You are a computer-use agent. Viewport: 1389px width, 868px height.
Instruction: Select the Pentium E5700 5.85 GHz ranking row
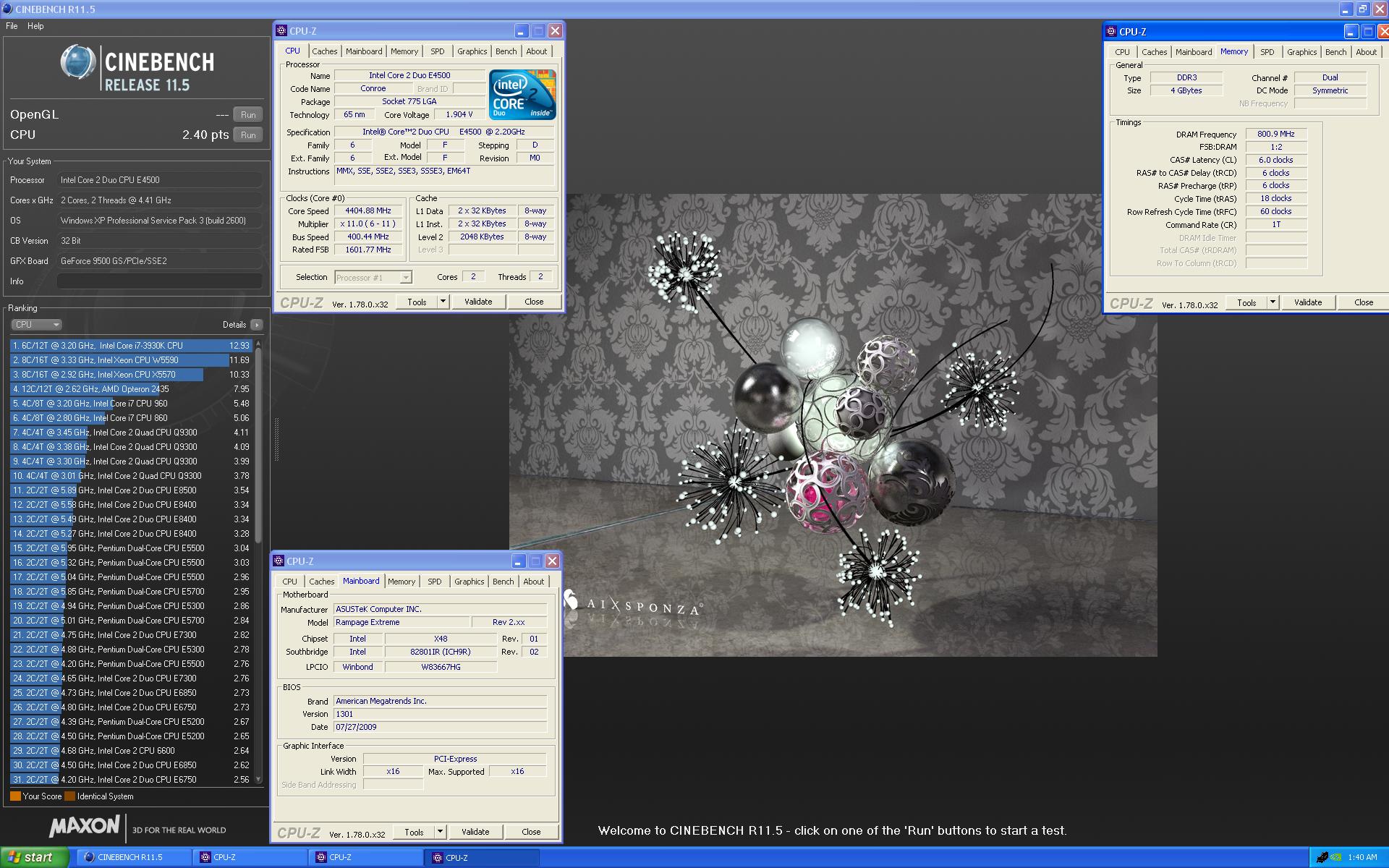131,592
